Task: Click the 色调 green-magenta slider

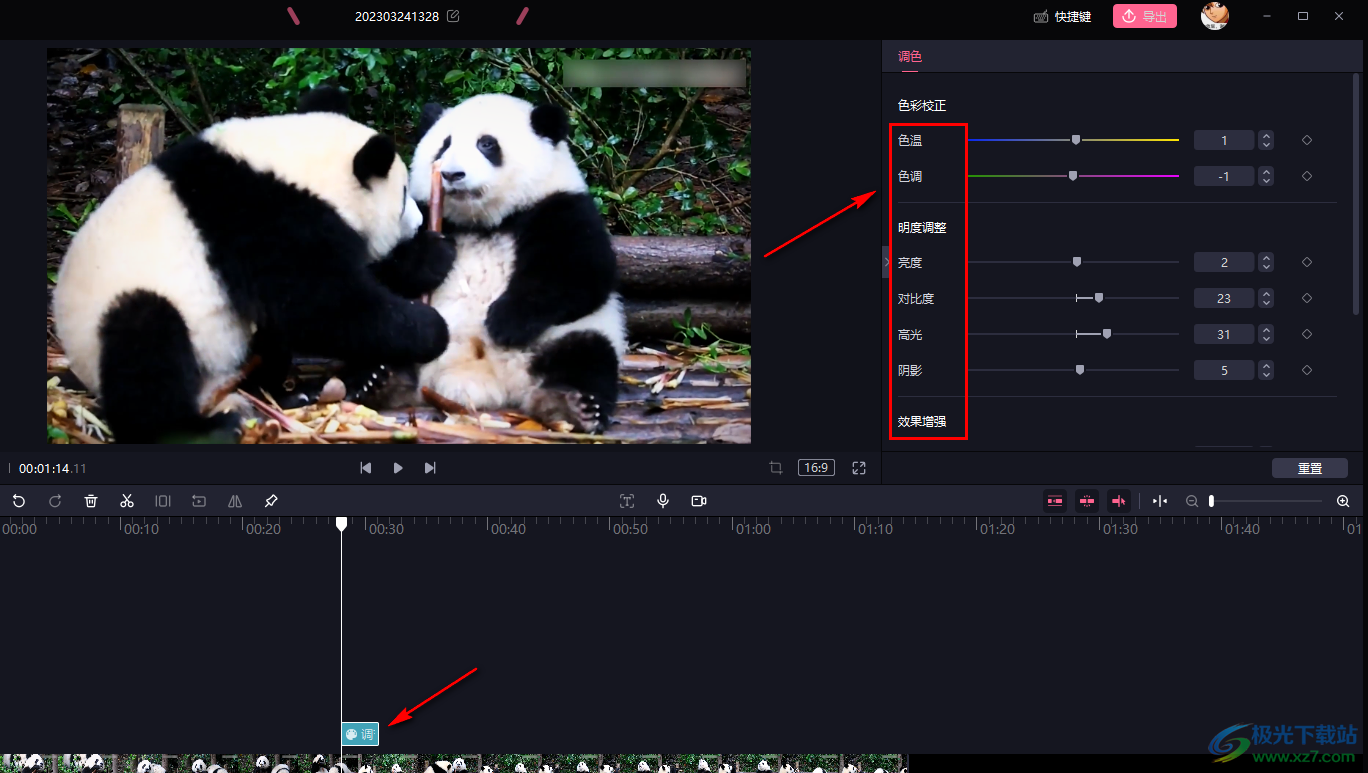Action: 1073,176
